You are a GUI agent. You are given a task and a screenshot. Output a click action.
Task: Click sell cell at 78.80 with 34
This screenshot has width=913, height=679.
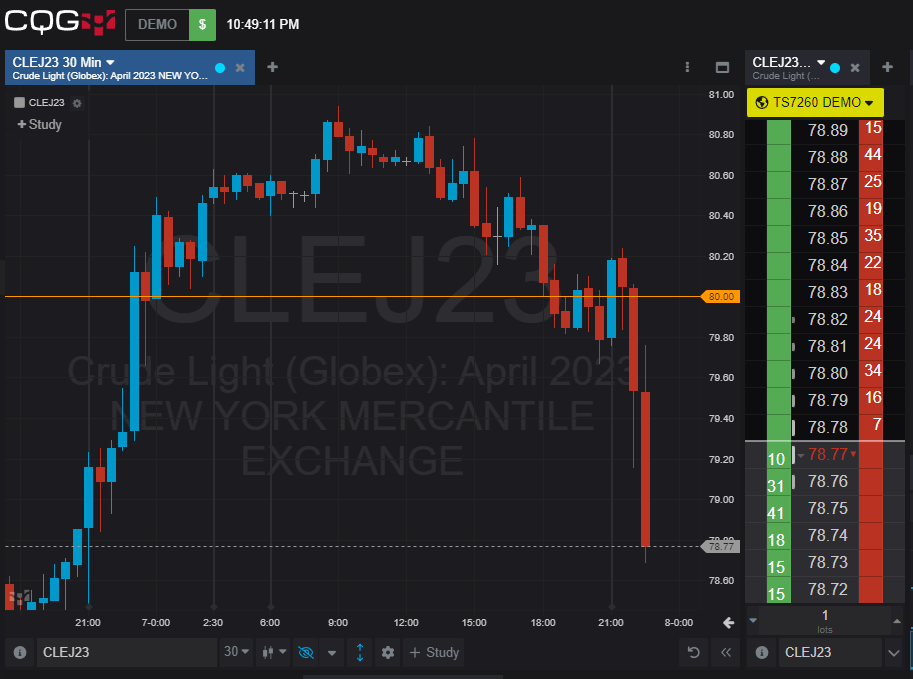click(871, 372)
